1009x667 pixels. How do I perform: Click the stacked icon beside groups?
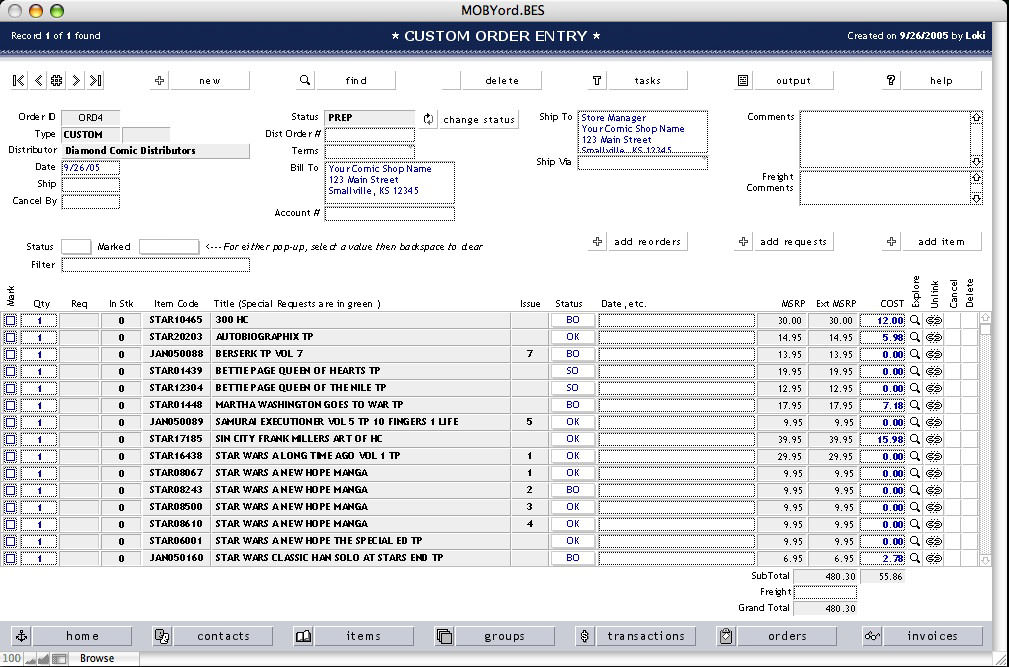[444, 636]
